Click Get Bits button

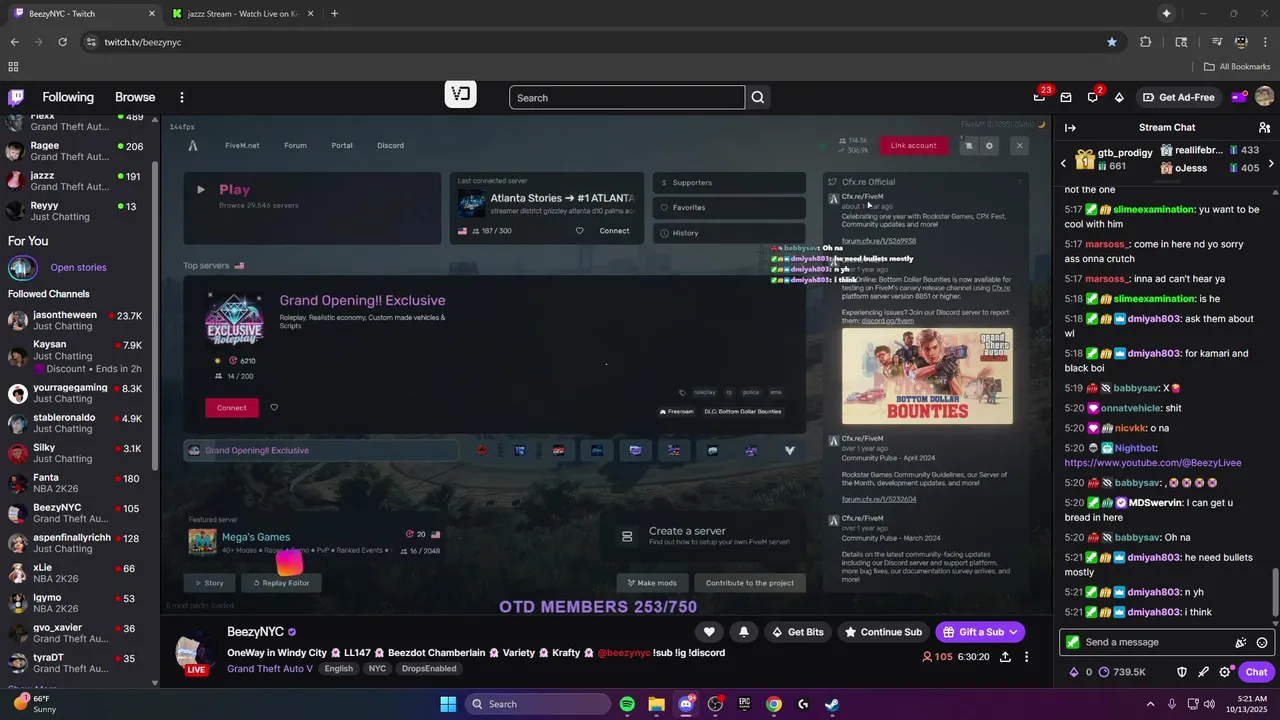[x=798, y=632]
